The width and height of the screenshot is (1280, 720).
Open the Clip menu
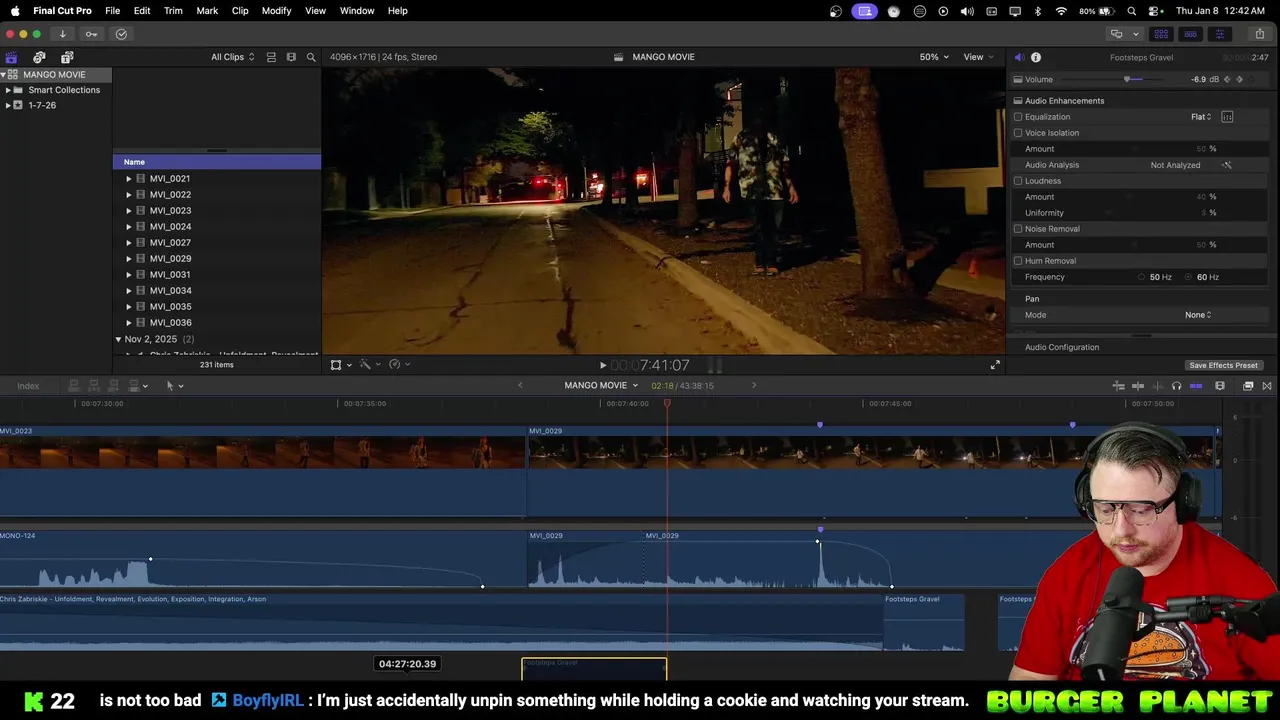coord(240,11)
